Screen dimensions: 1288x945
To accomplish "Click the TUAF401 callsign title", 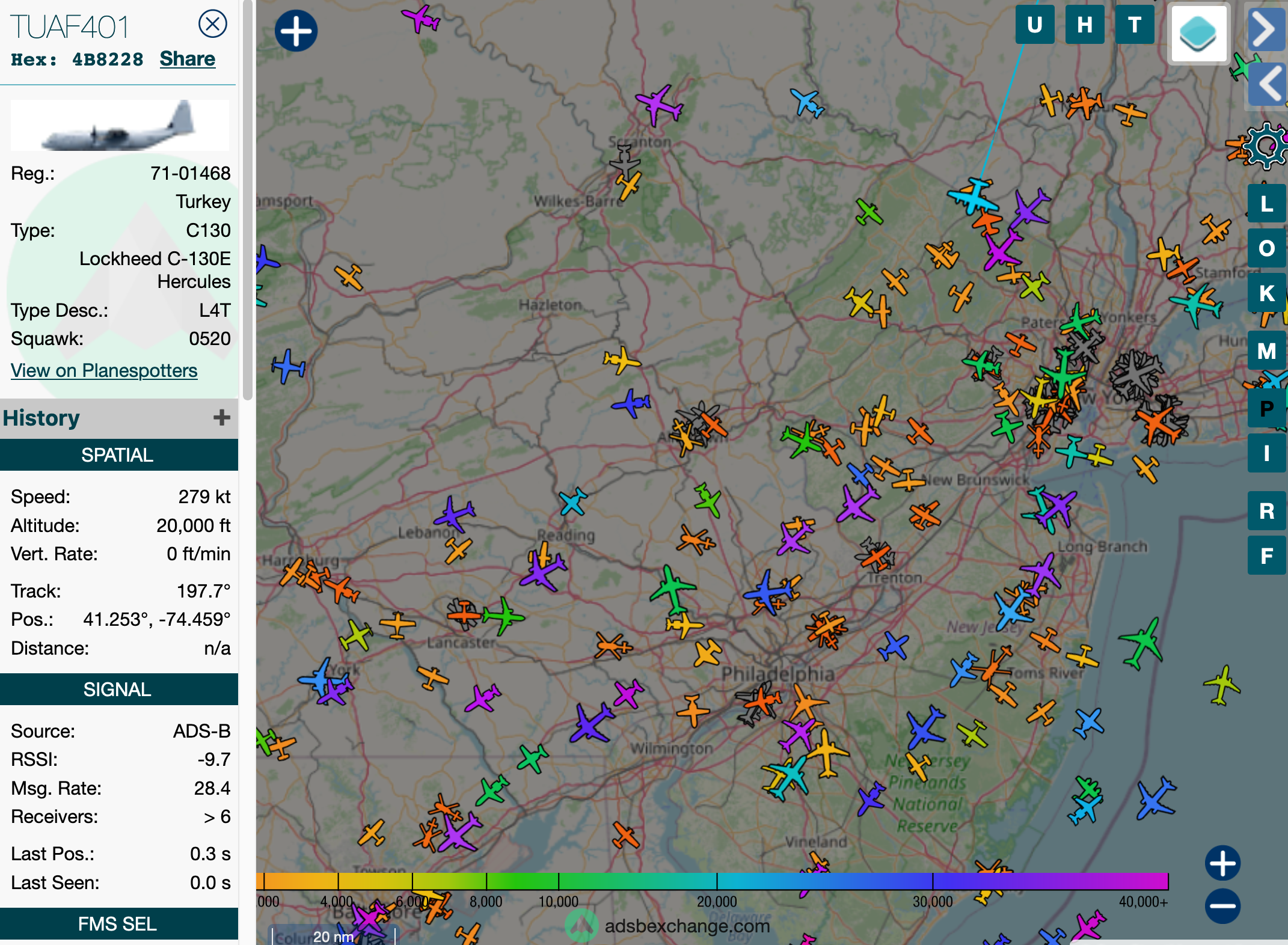I will point(70,27).
